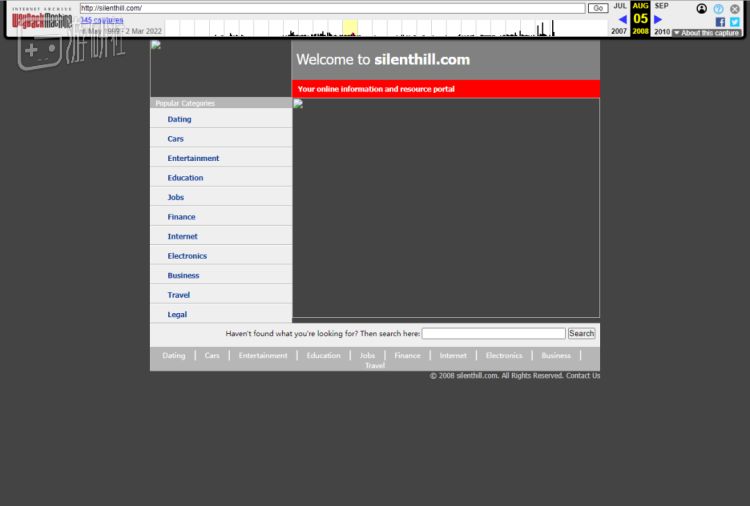Select Education in the footer navigation
Viewport: 750px width, 506px height.
(x=323, y=355)
